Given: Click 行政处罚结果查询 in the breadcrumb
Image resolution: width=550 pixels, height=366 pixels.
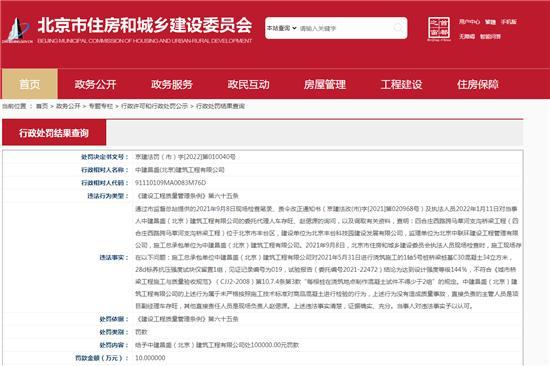Looking at the screenshot, I should coord(220,106).
